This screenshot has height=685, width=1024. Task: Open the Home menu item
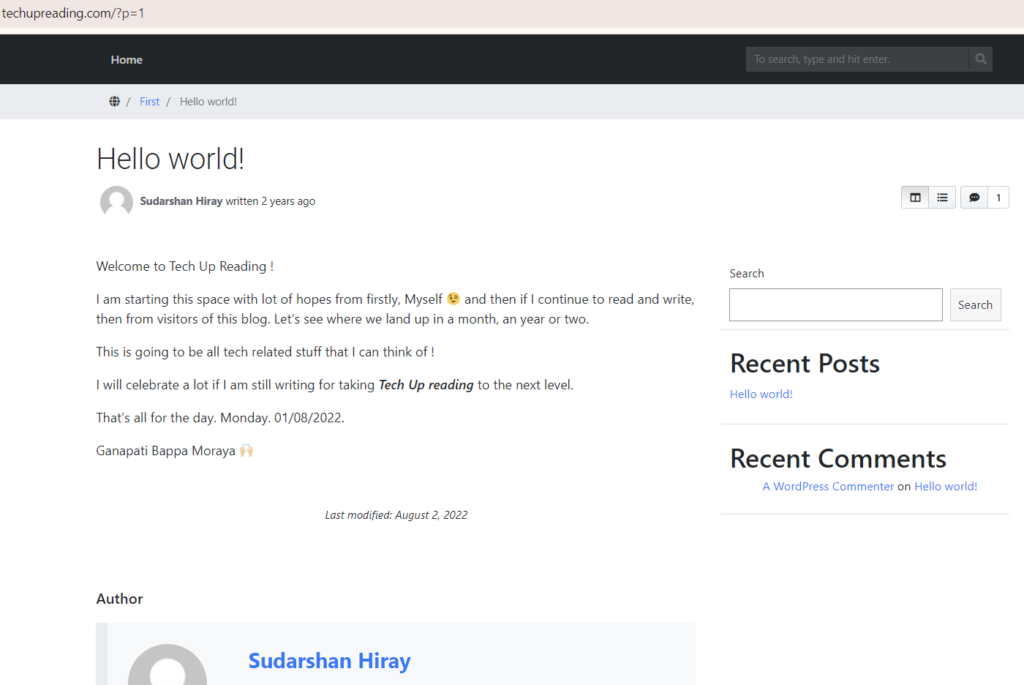point(127,59)
